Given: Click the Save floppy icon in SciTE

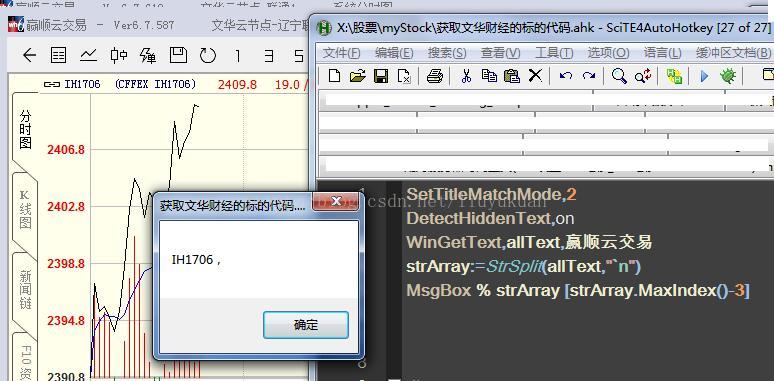Looking at the screenshot, I should point(381,76).
